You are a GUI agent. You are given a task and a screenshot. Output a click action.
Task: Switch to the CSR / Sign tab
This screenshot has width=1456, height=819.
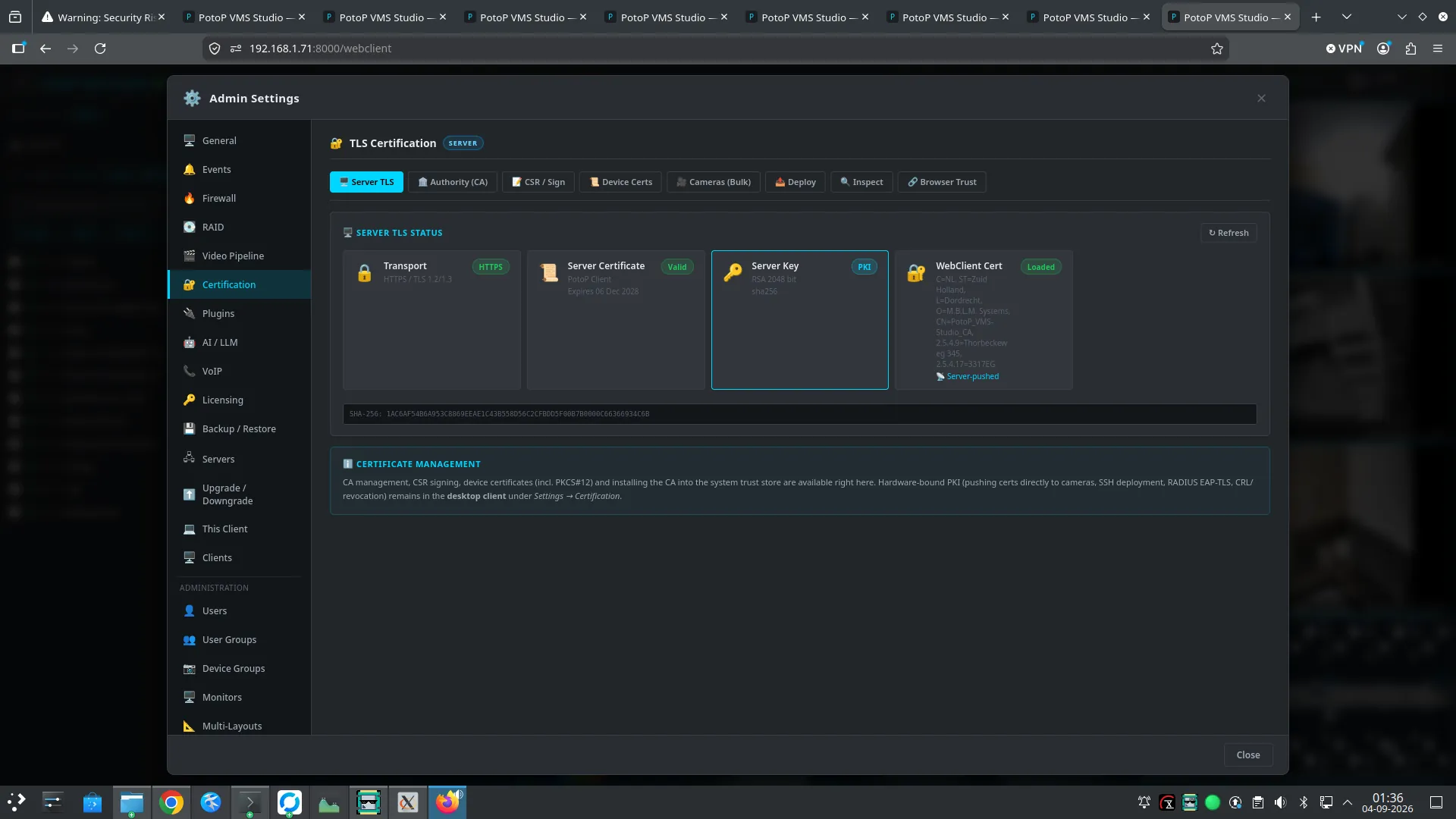[538, 182]
